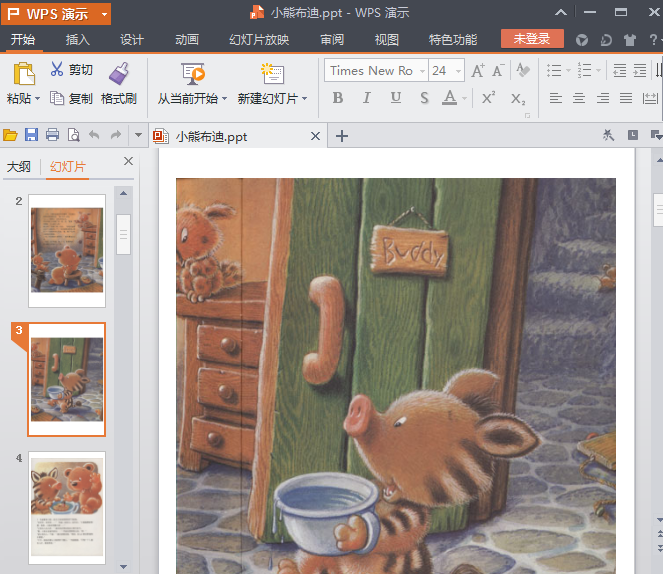Toggle underline text formatting

click(x=395, y=98)
